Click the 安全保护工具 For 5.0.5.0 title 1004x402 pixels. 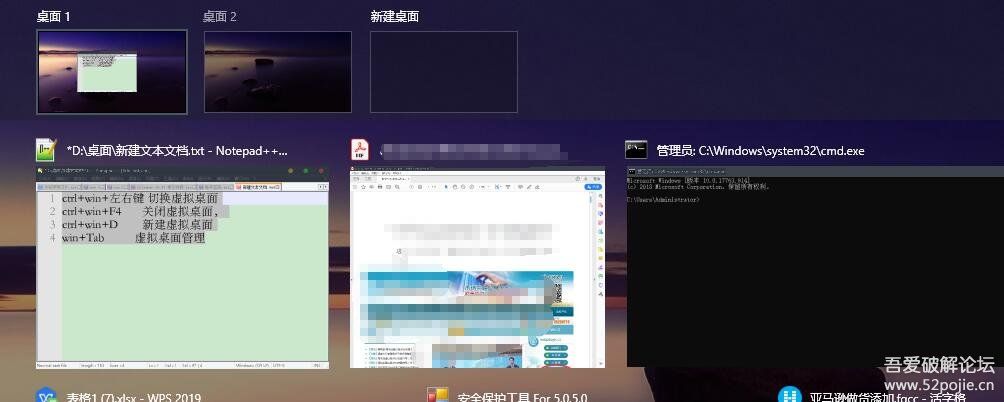tap(522, 398)
